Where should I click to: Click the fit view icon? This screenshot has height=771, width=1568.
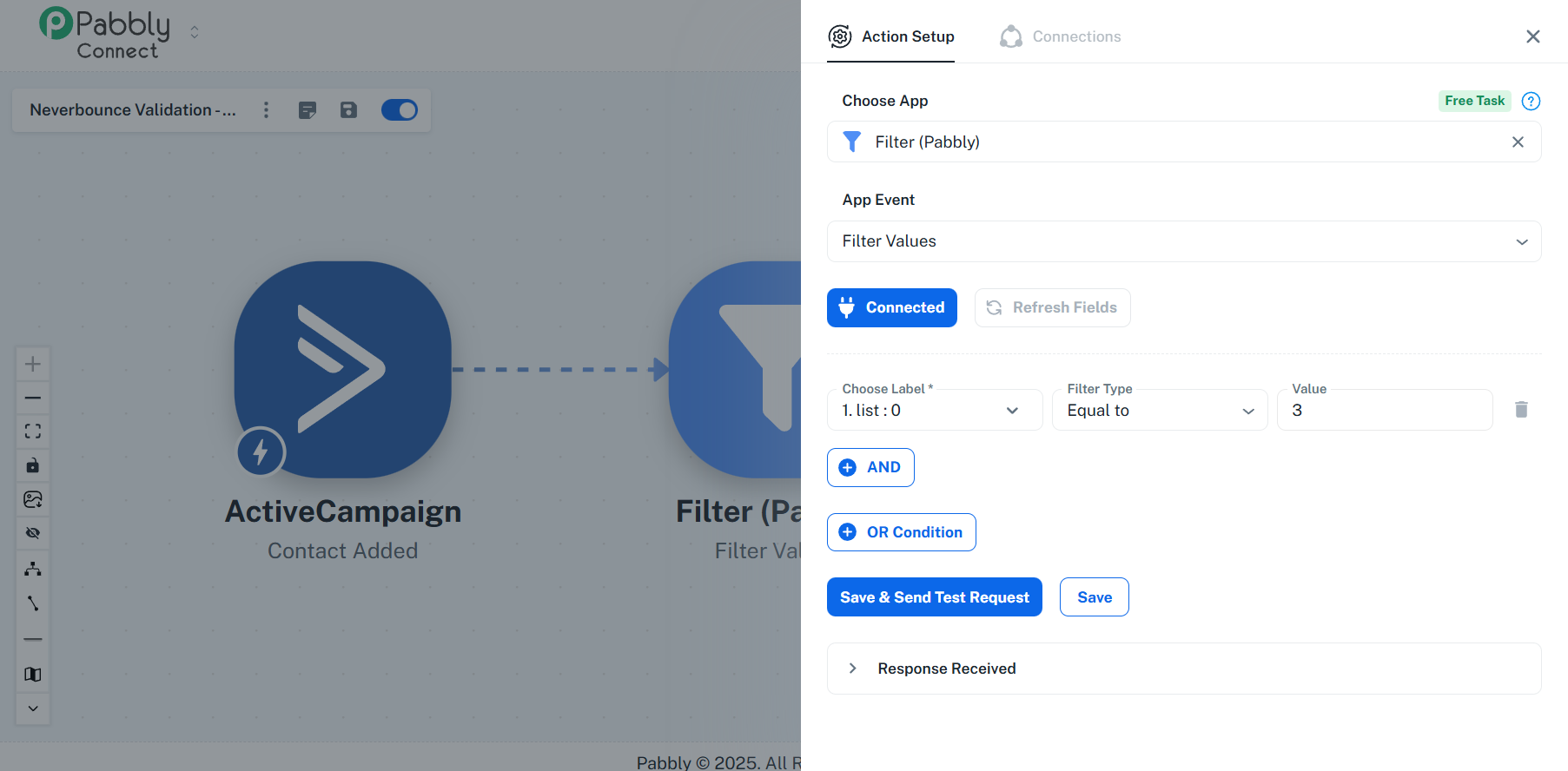click(33, 432)
